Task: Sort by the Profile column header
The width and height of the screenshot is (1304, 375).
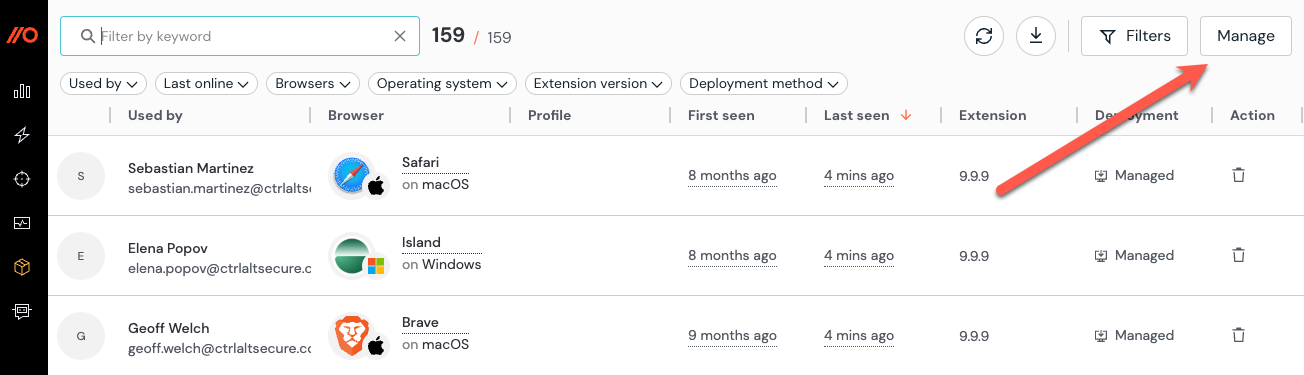Action: tap(549, 115)
